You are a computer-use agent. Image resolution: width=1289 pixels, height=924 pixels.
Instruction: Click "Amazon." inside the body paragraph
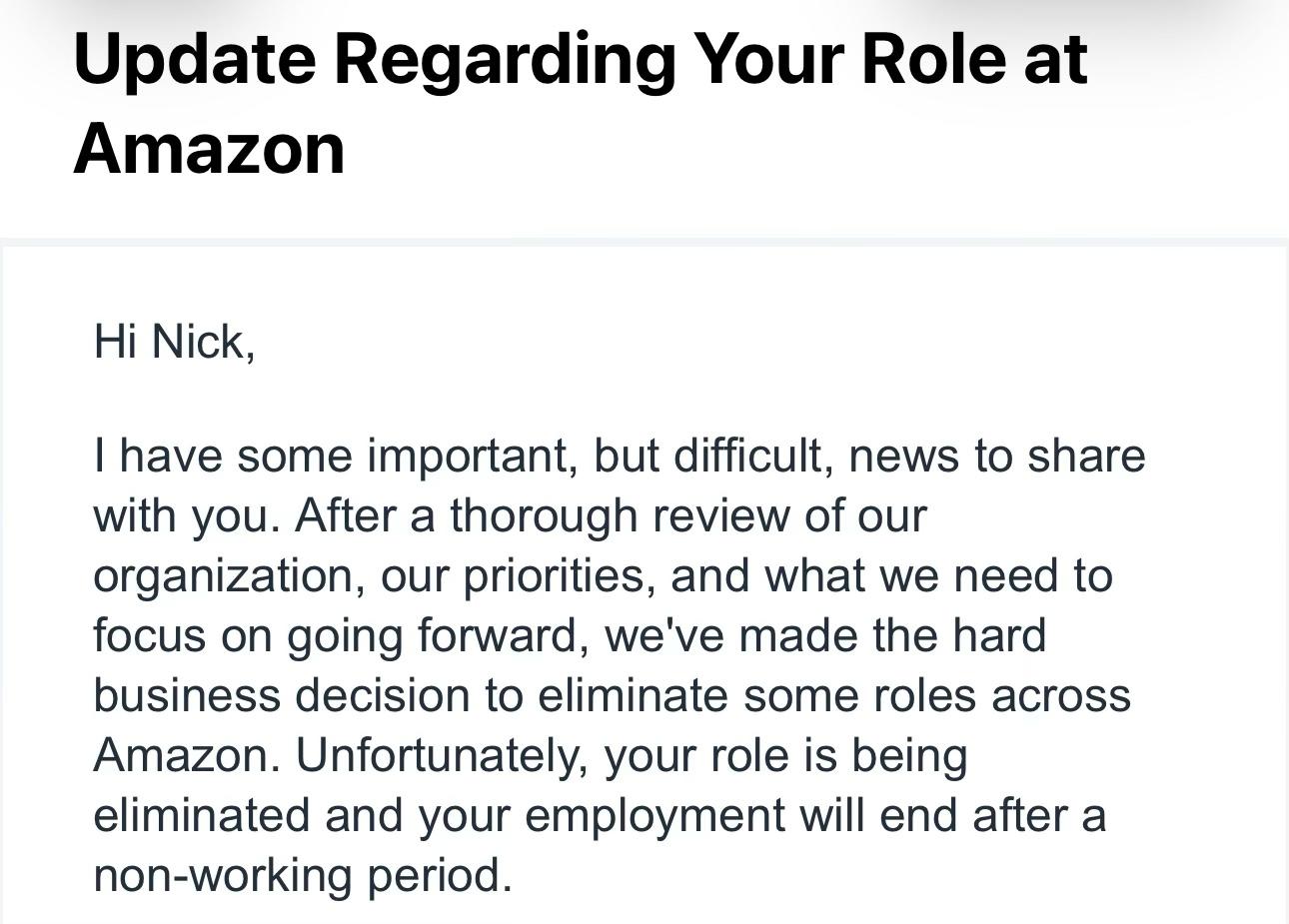point(187,755)
